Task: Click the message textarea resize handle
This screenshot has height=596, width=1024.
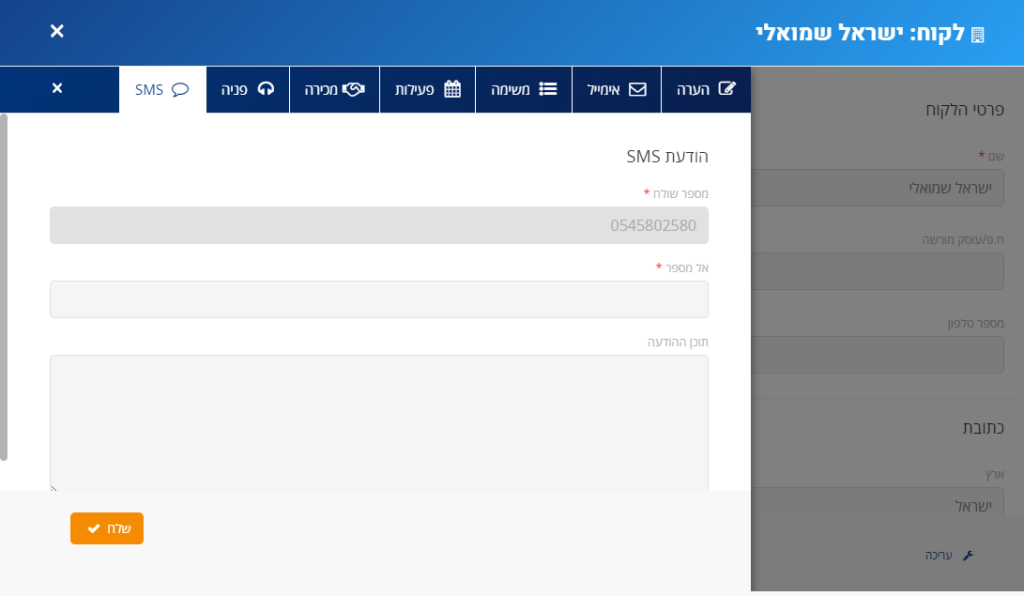Action: 54,488
